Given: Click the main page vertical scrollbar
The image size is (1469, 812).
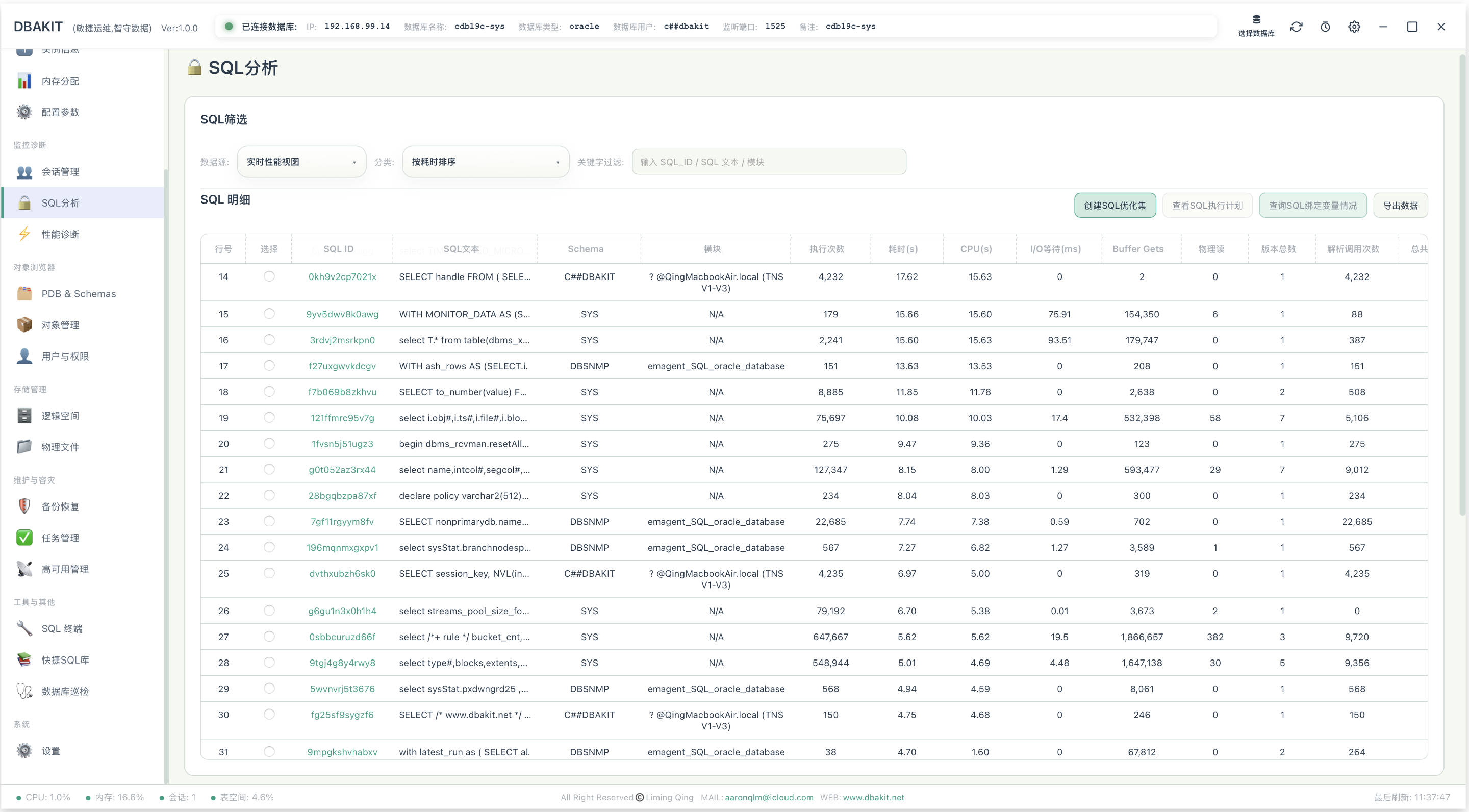Looking at the screenshot, I should click(x=1463, y=285).
